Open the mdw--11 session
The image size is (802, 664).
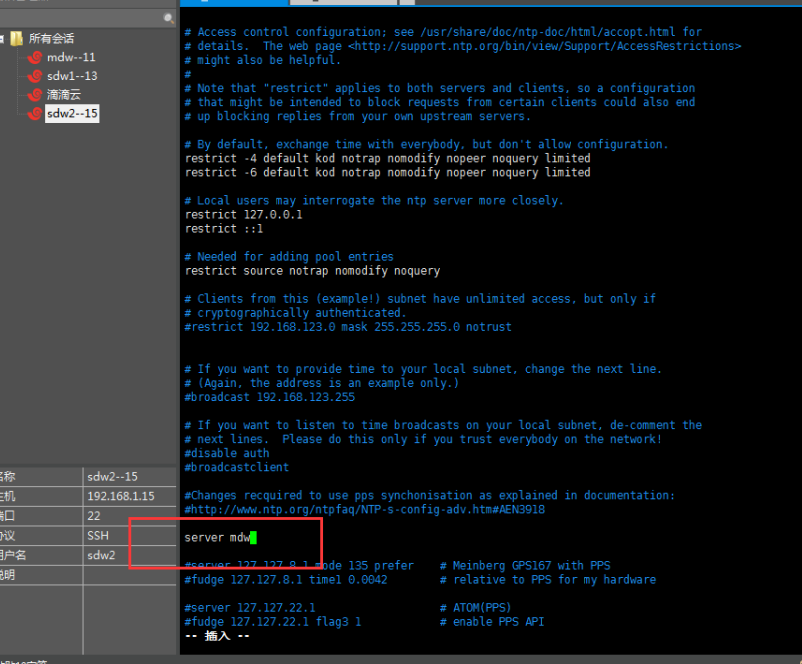click(x=71, y=57)
